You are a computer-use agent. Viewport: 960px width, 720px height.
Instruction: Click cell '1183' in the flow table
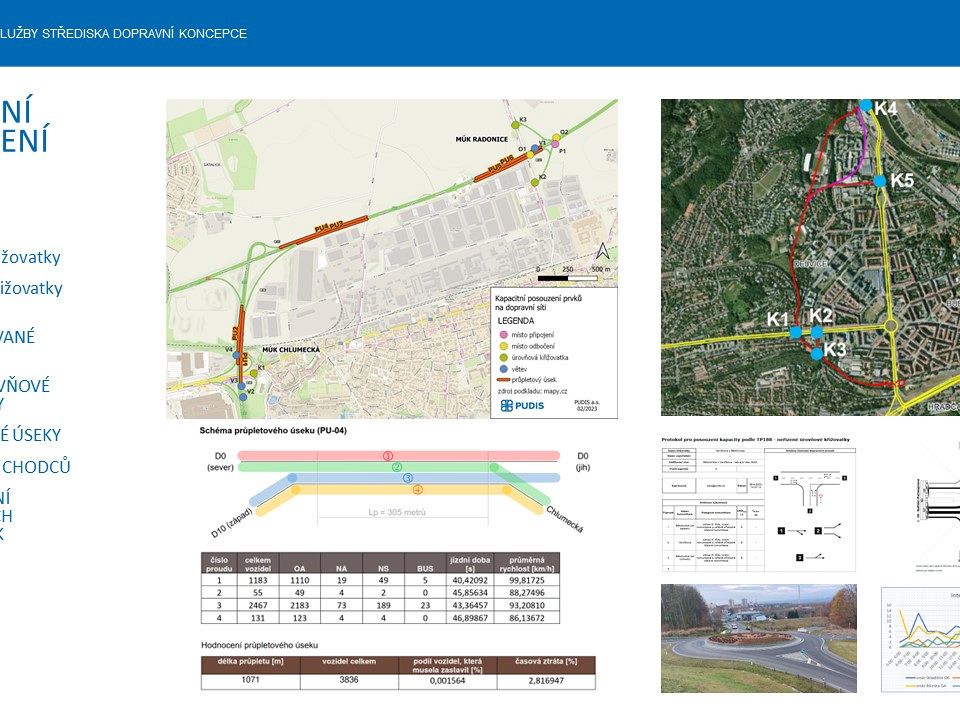[258, 580]
